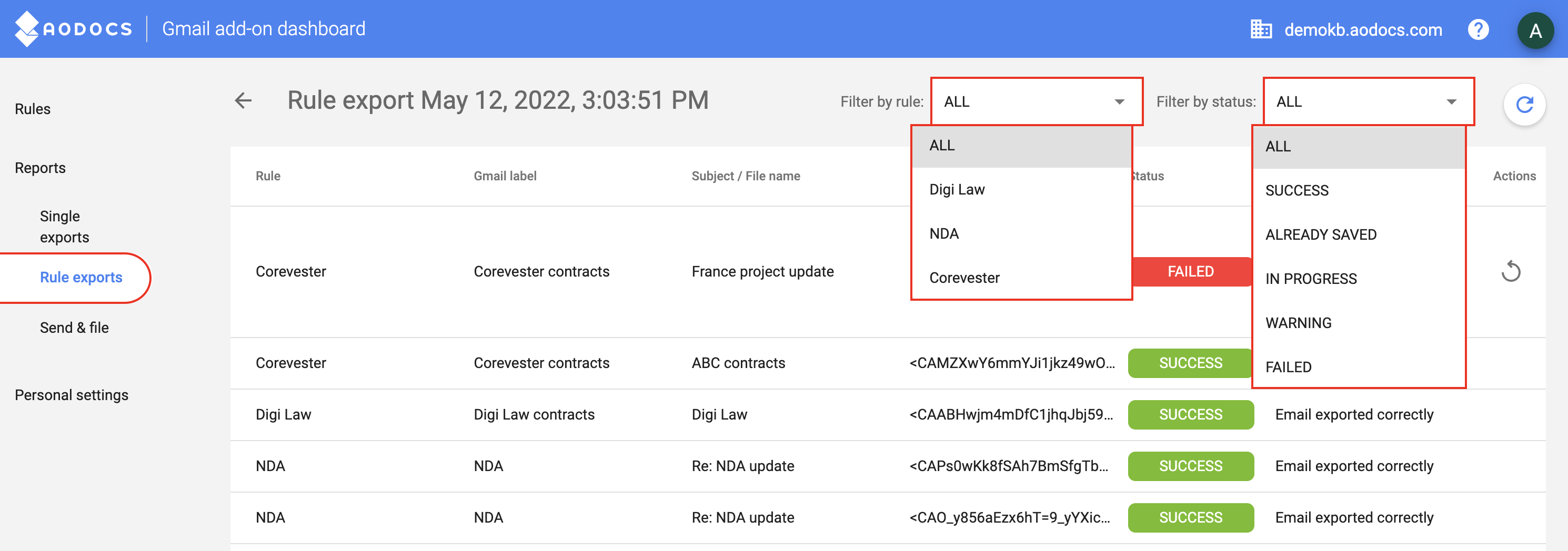1568x551 pixels.
Task: Click the Rules sidebar entry
Action: click(x=32, y=109)
